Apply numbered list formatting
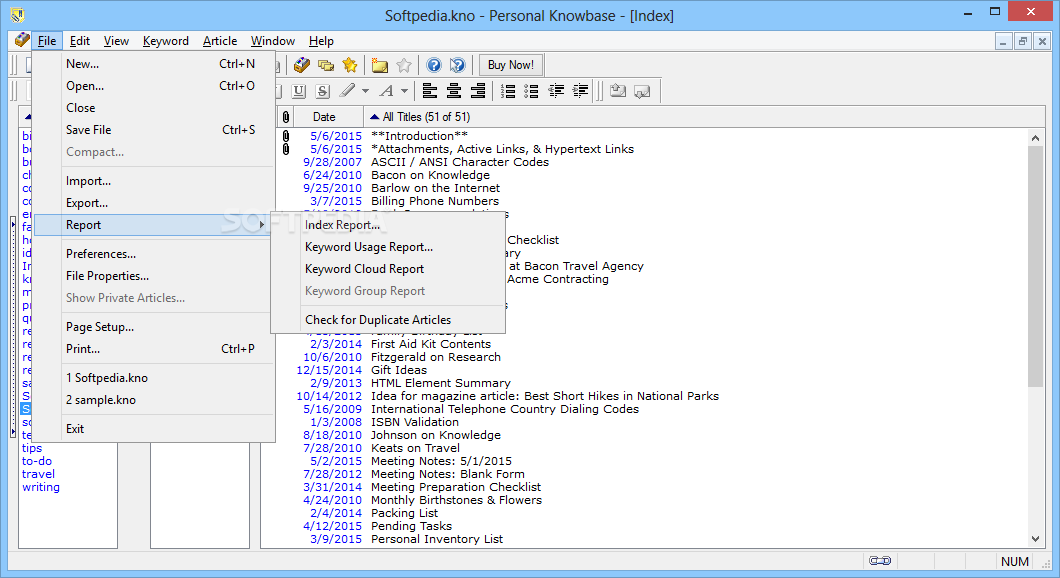1060x578 pixels. (508, 91)
